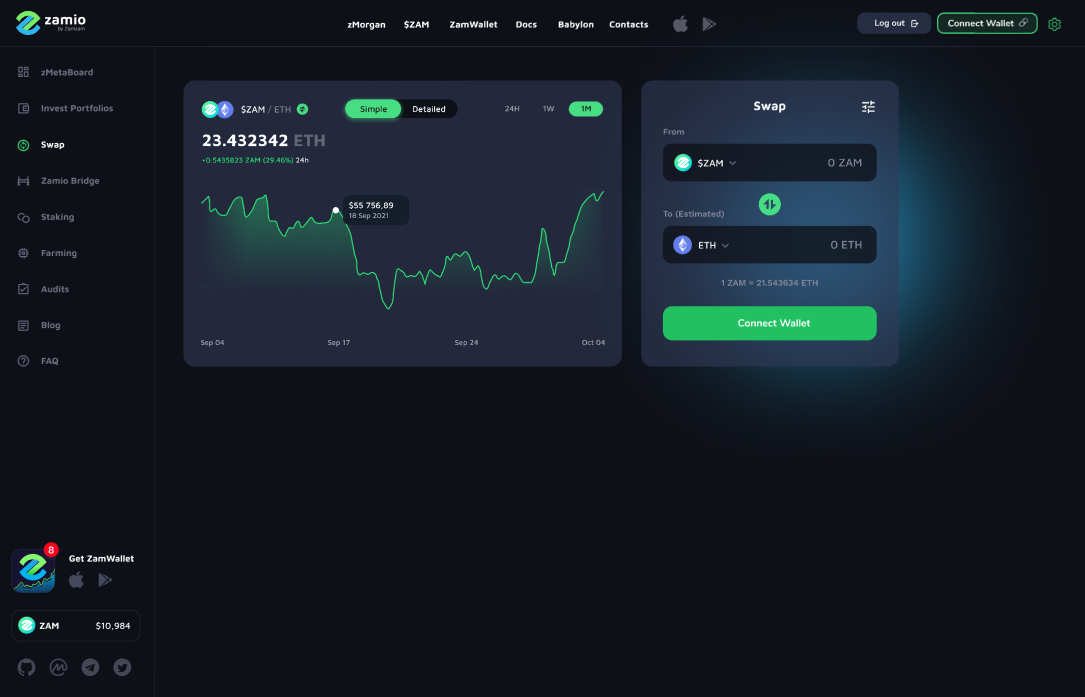Click the green icon beside $ZAM / ETH
This screenshot has width=1085, height=697.
(302, 109)
